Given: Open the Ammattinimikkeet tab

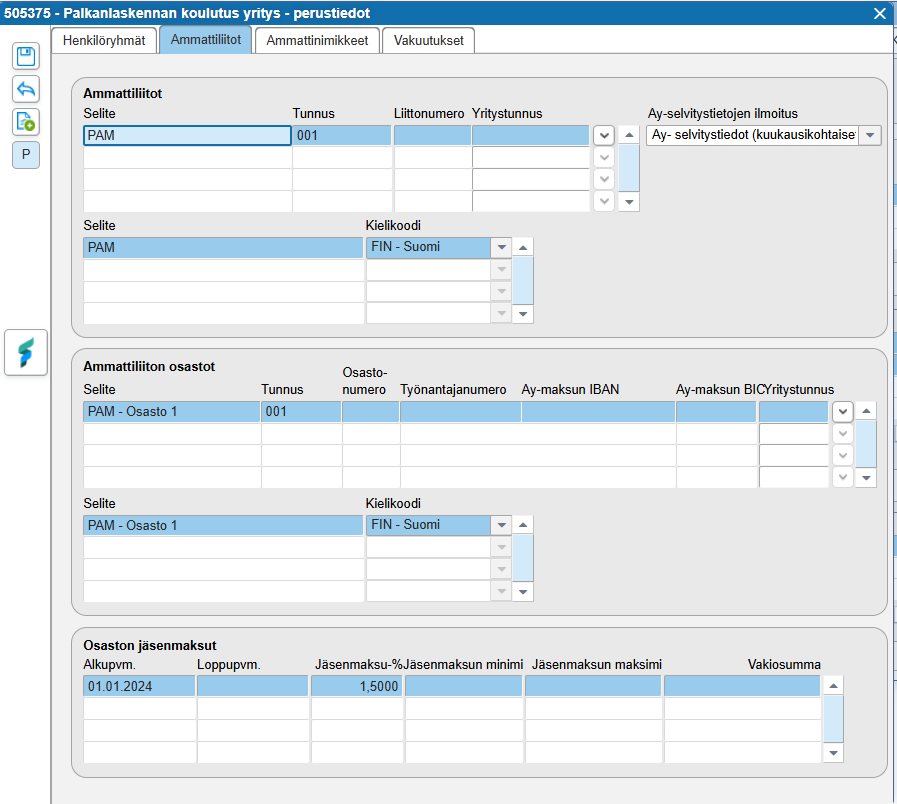Looking at the screenshot, I should pos(317,41).
